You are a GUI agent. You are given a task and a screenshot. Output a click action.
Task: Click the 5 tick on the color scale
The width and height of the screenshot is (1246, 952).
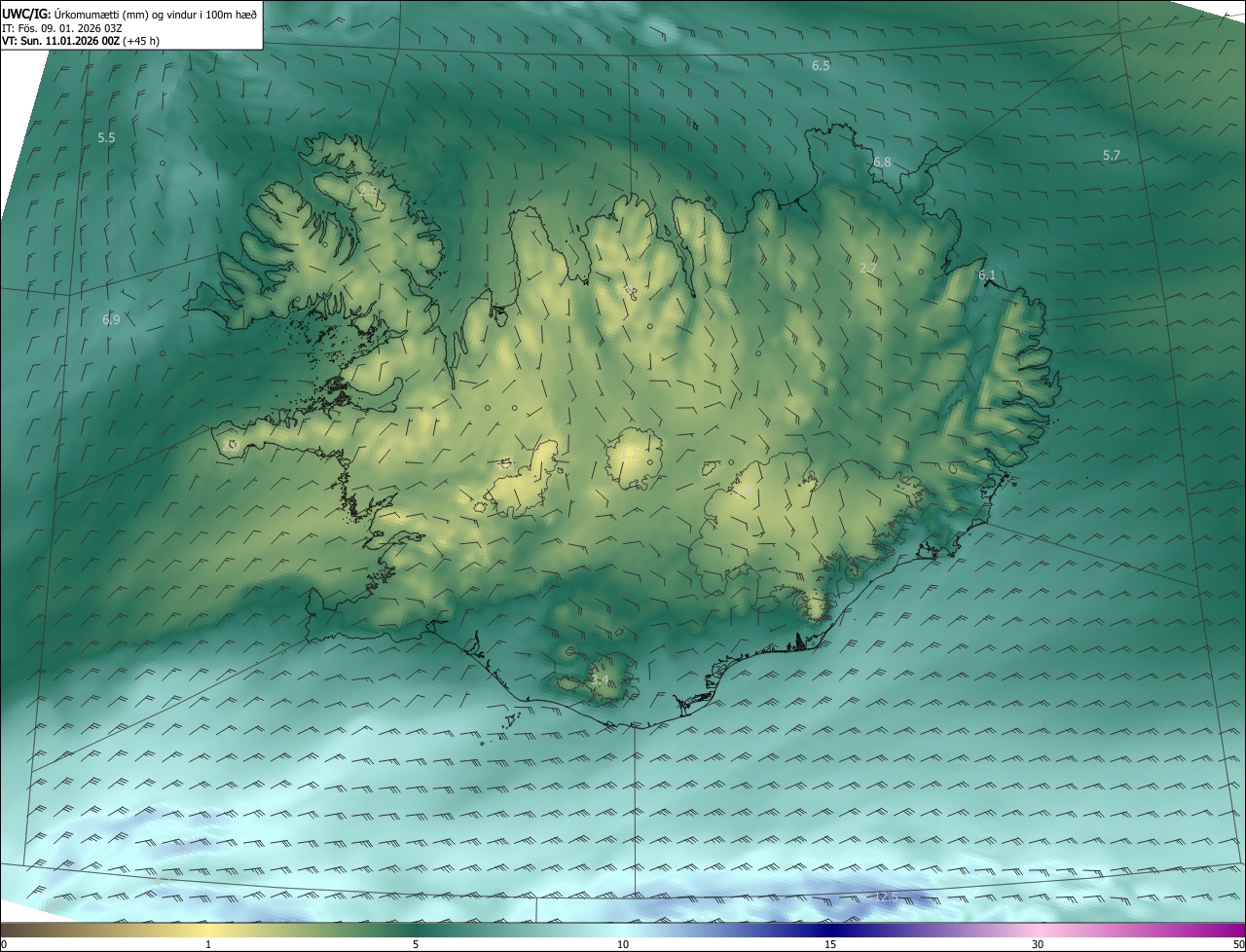416,944
